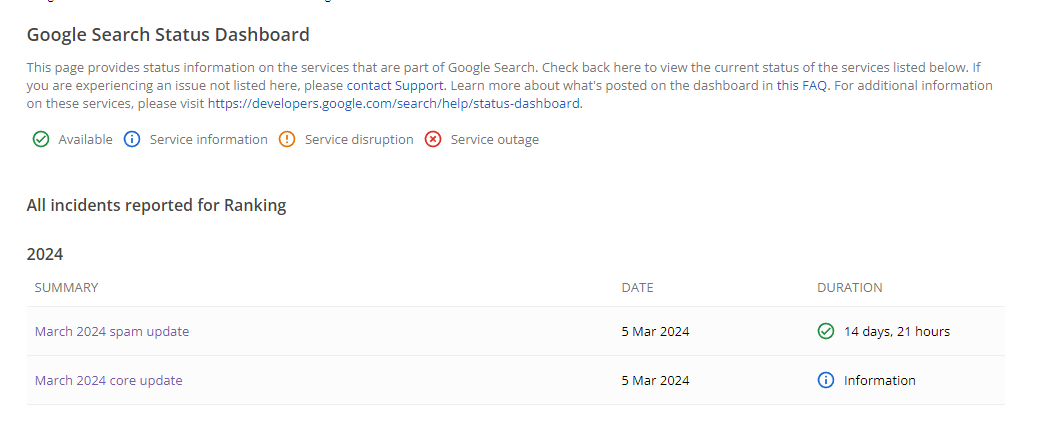The height and width of the screenshot is (422, 1059).
Task: Open the March 2024 core update incident
Action: pos(108,380)
